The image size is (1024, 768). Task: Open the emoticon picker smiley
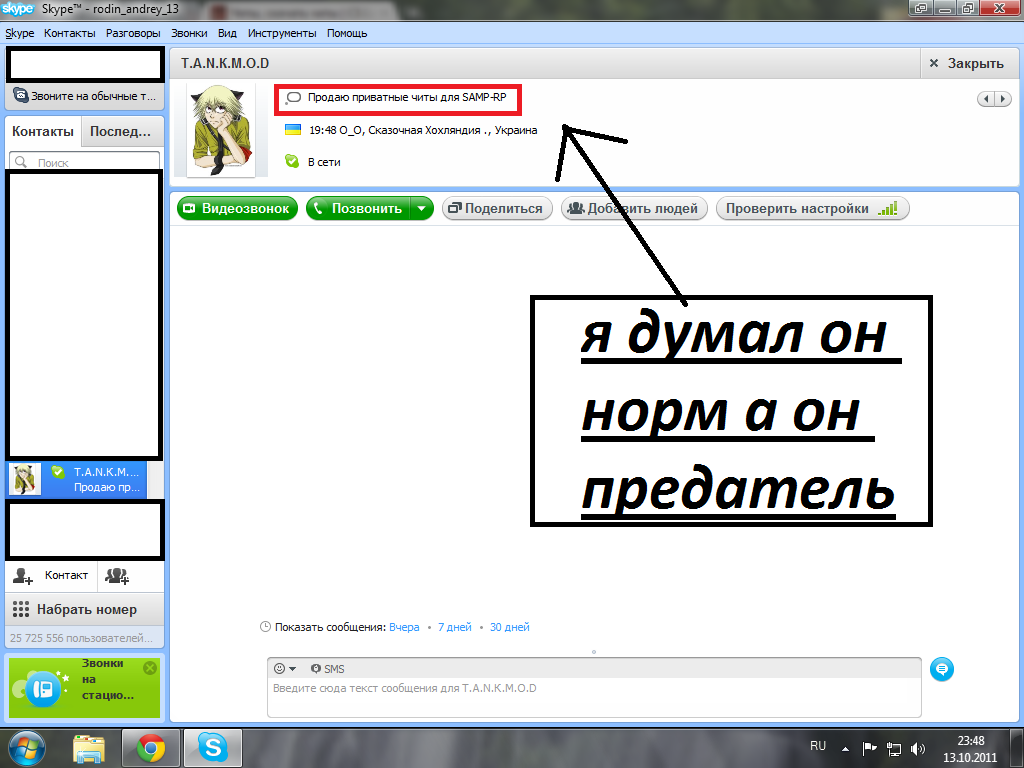point(281,669)
